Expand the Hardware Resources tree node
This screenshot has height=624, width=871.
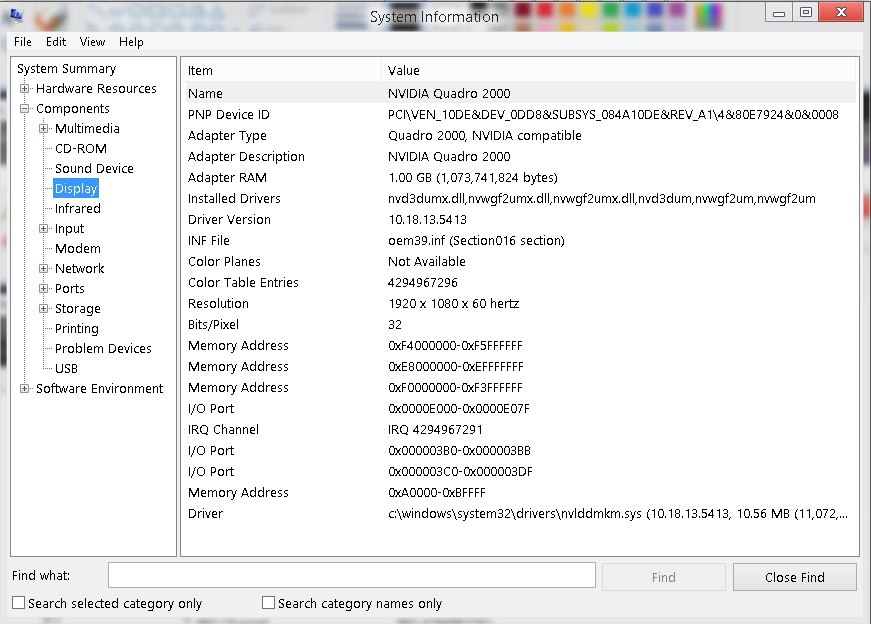tap(25, 89)
